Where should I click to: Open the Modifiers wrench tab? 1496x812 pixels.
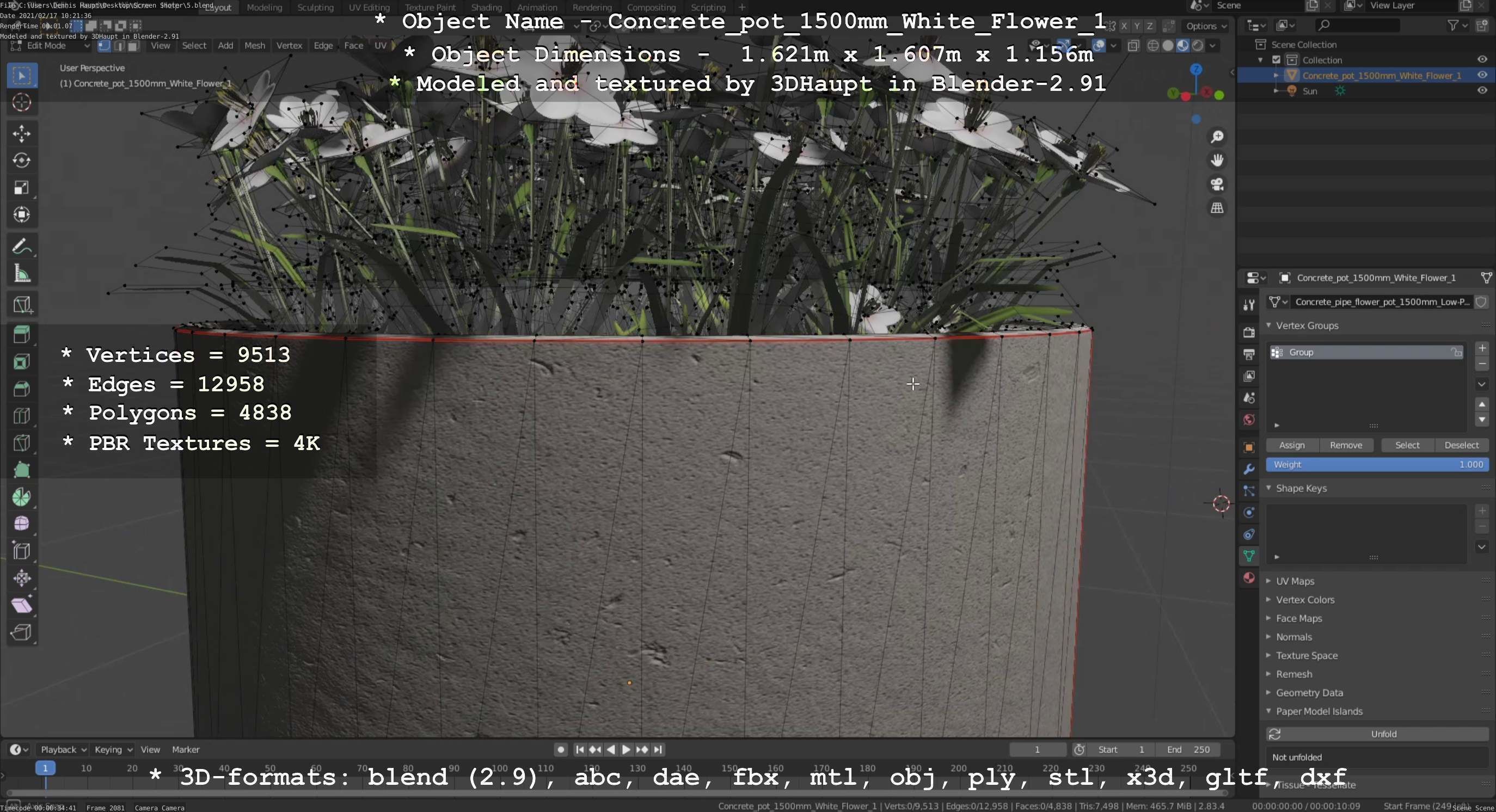[1249, 469]
